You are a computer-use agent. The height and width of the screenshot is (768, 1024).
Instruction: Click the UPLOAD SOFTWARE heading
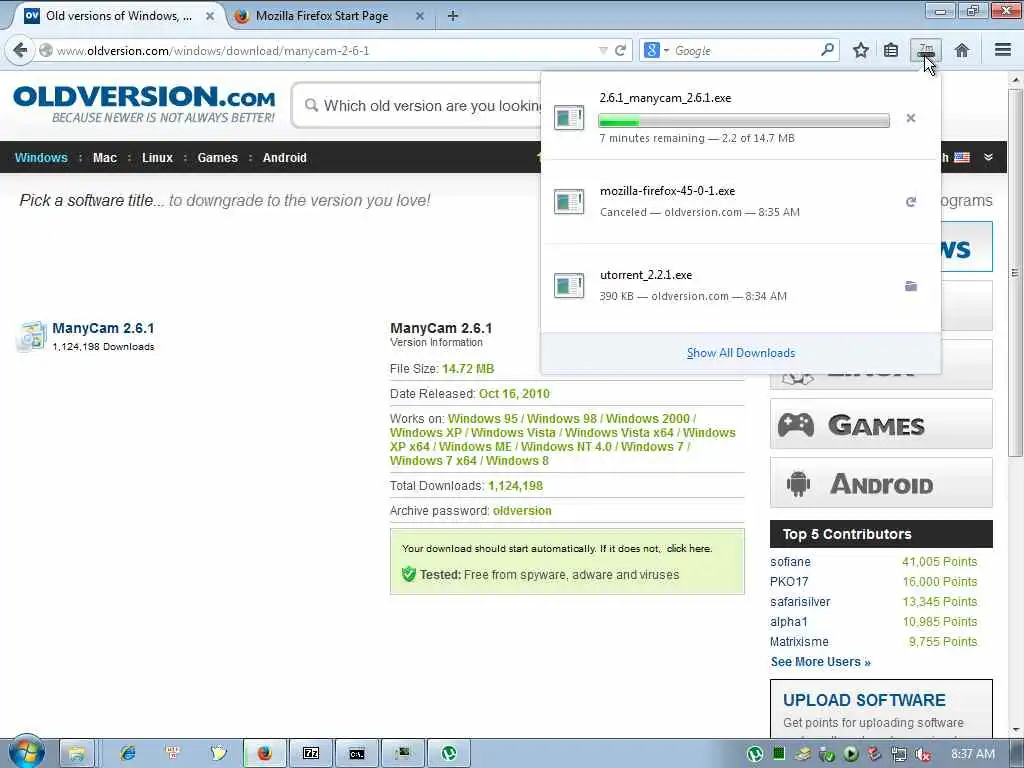coord(864,700)
